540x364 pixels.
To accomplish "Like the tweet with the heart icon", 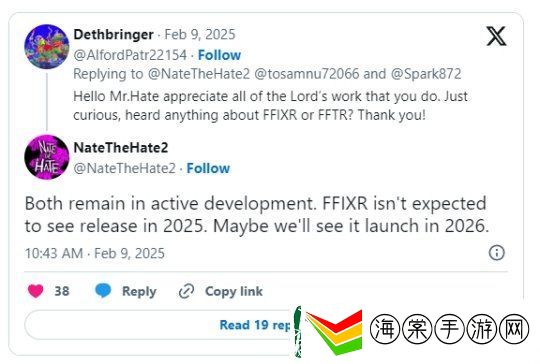I will click(35, 291).
